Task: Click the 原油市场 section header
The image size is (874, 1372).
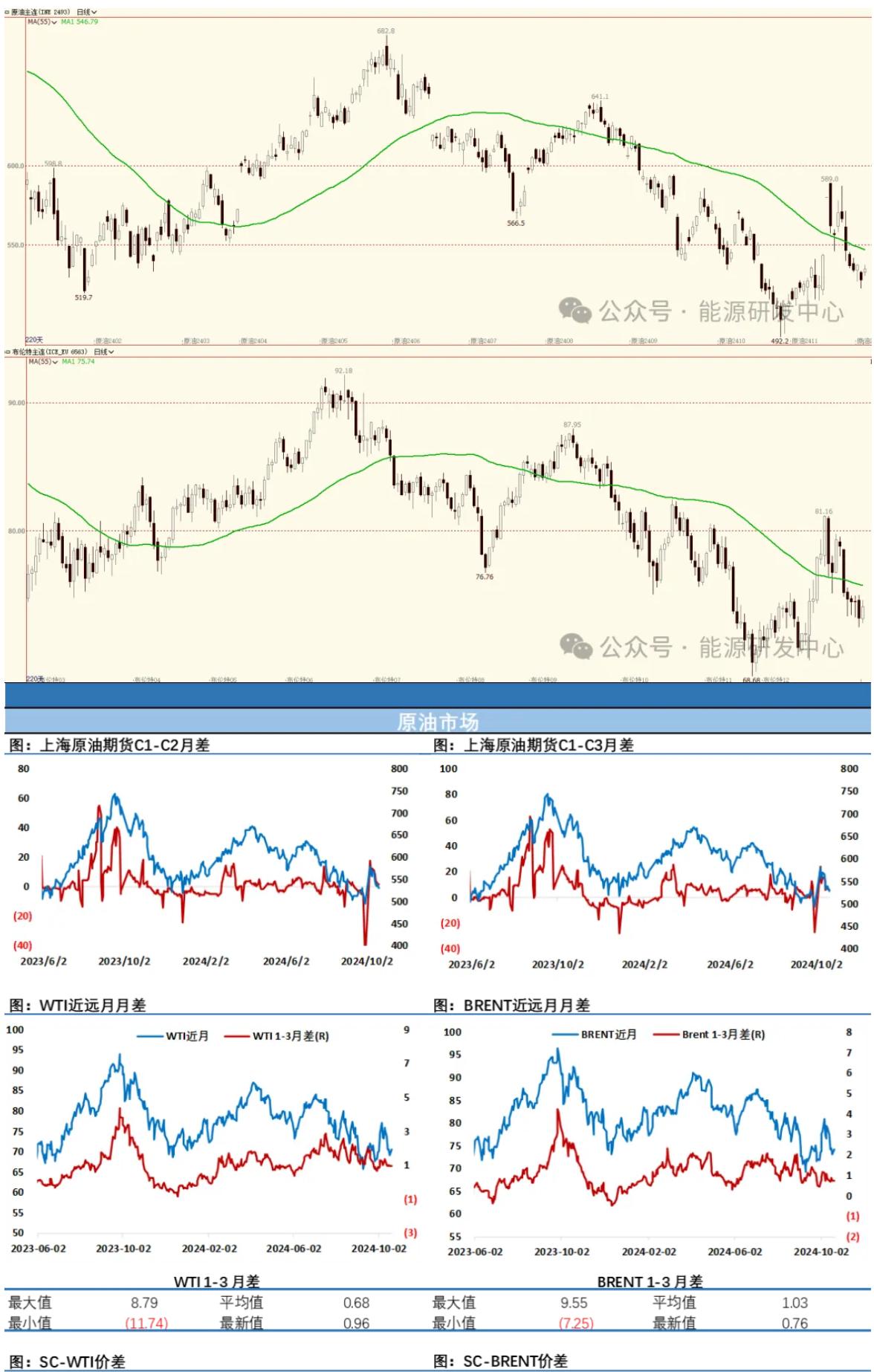Action: tap(437, 722)
